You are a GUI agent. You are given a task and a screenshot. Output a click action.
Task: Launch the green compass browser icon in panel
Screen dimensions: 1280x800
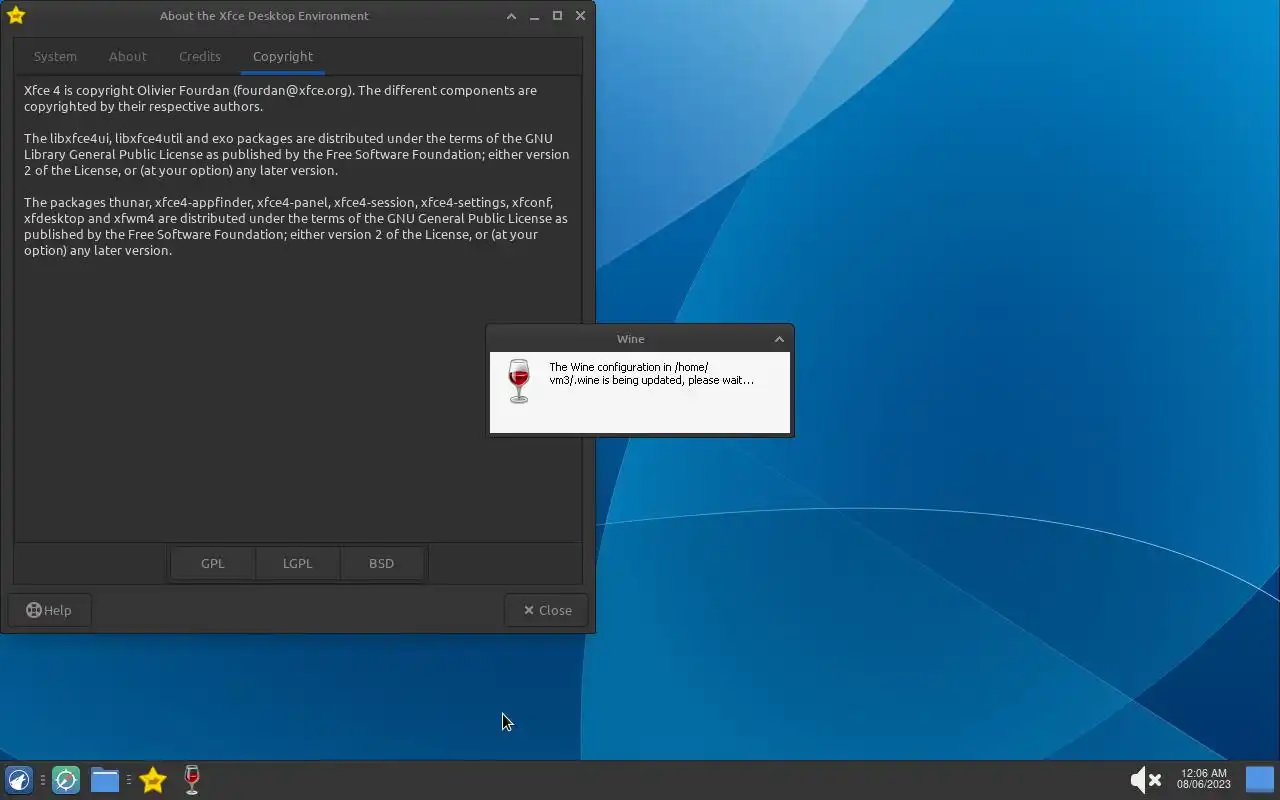pos(66,780)
